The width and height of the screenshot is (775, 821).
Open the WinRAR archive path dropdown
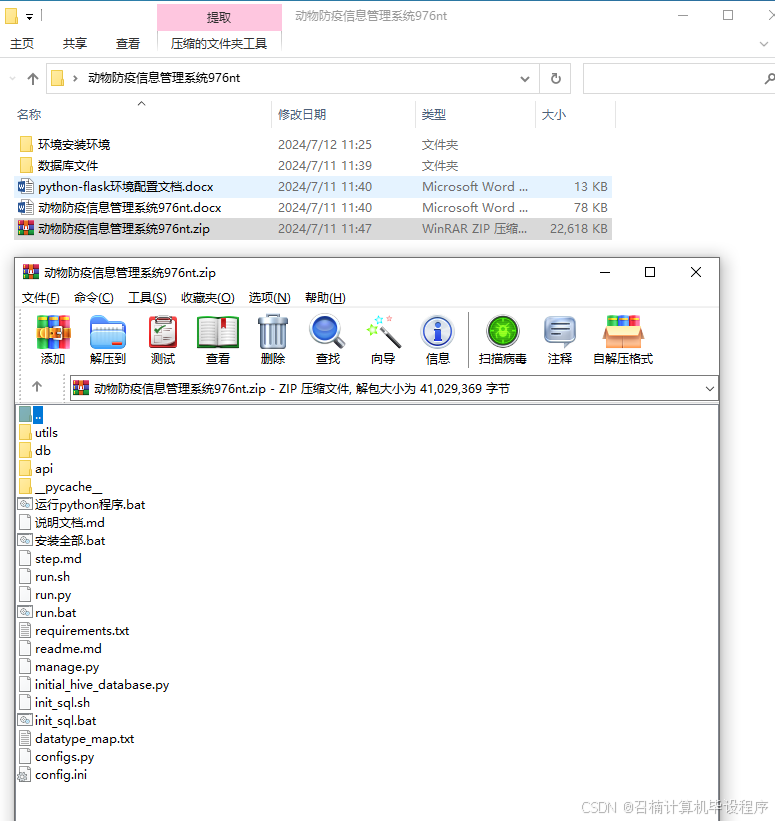(710, 389)
